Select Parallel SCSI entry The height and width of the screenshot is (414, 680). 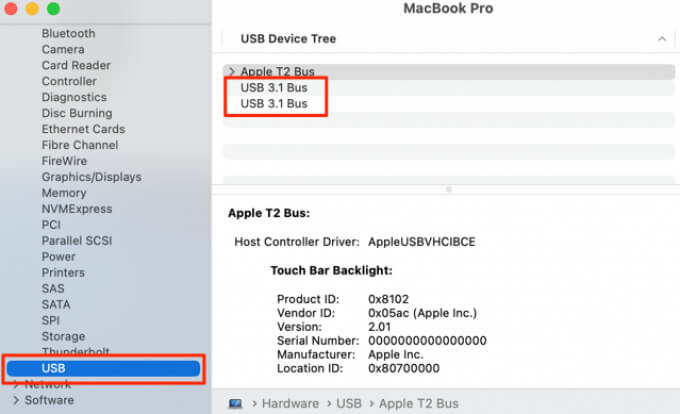tap(77, 241)
